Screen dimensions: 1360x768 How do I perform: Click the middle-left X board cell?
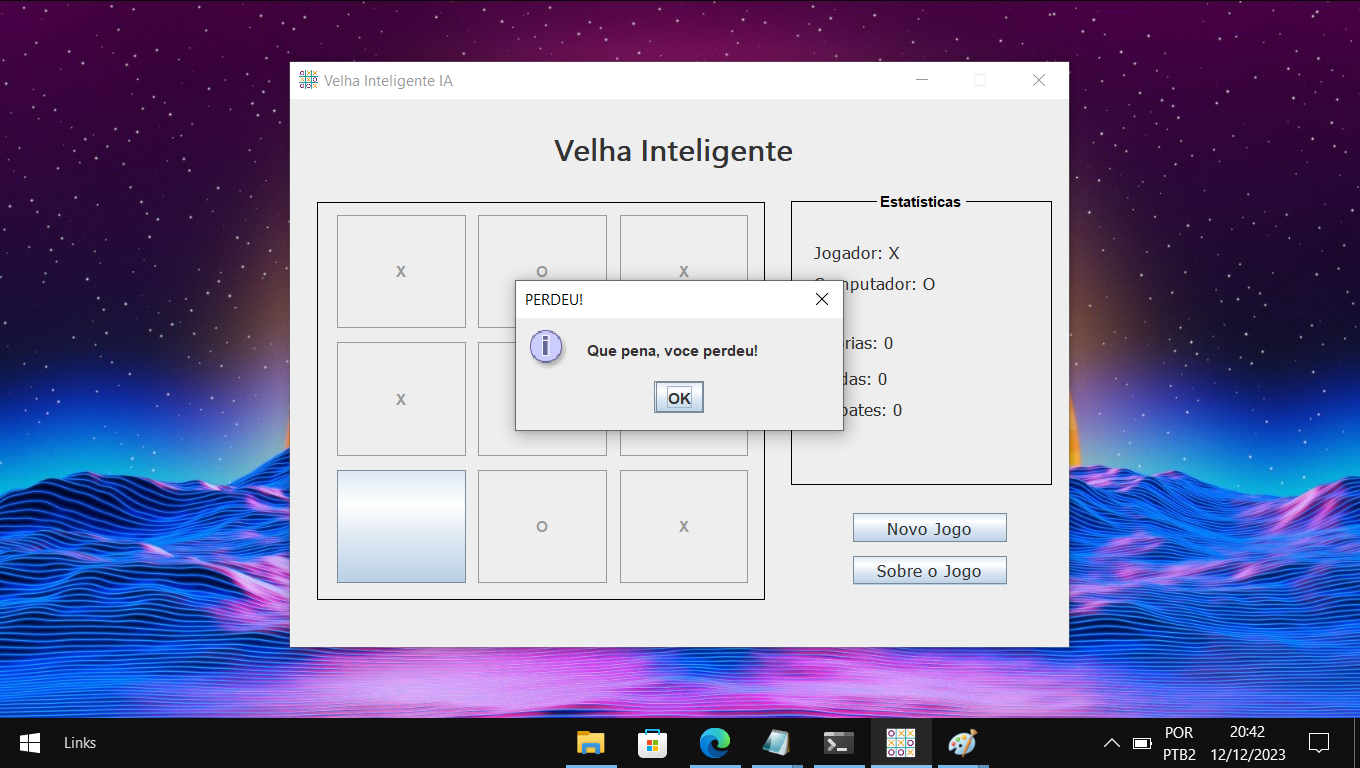401,399
